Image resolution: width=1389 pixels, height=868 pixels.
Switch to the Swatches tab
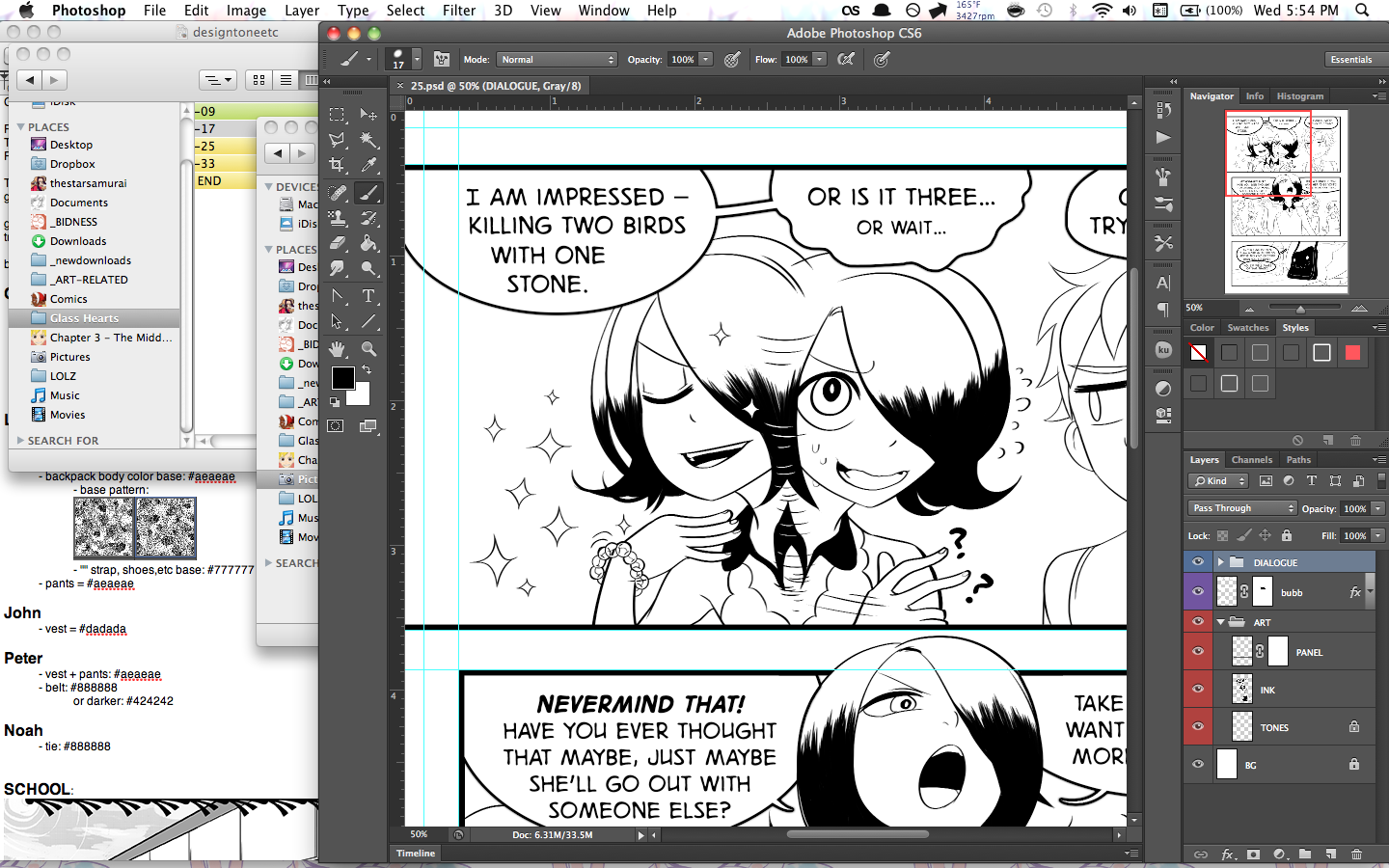[x=1247, y=328]
